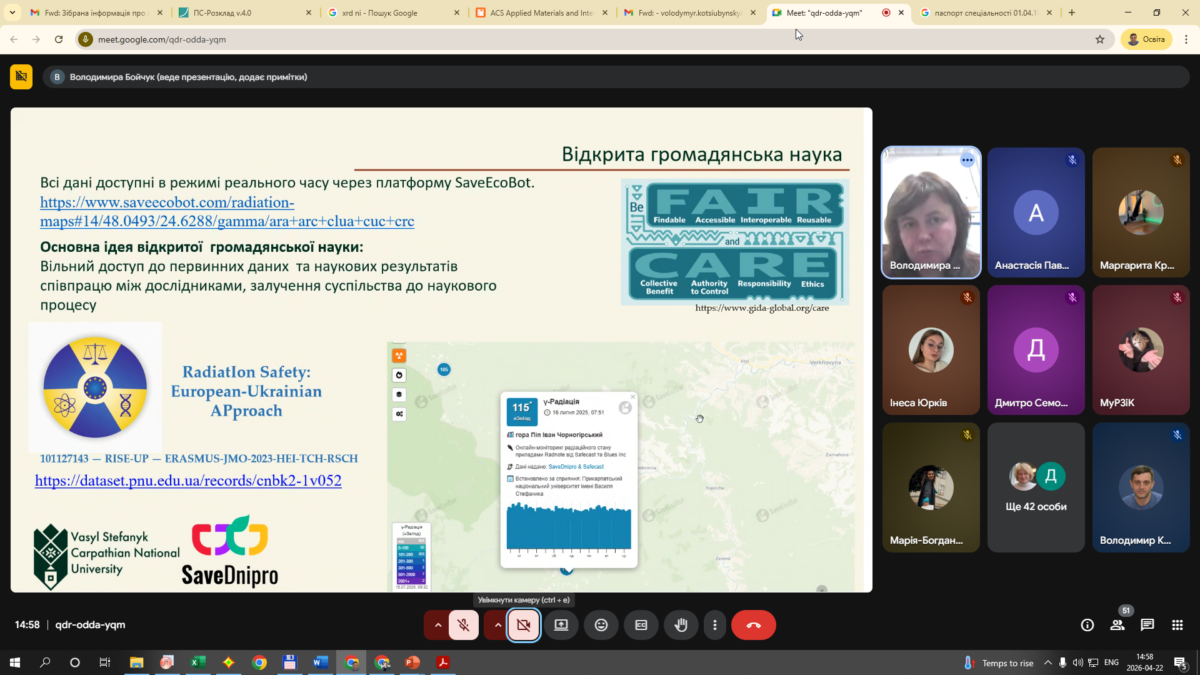
Task: Bookmark this page with star icon
Action: [1100, 39]
